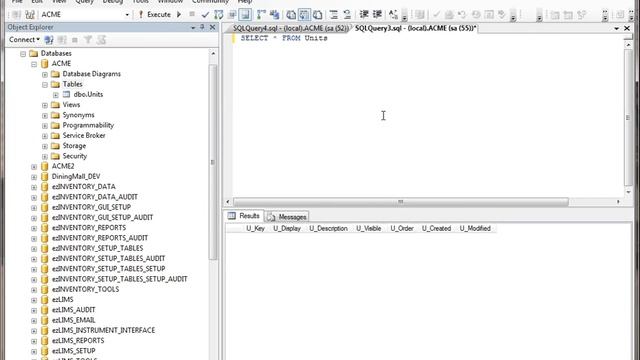The width and height of the screenshot is (640, 360).
Task: Switch output to Results to File
Action: [x=318, y=15]
